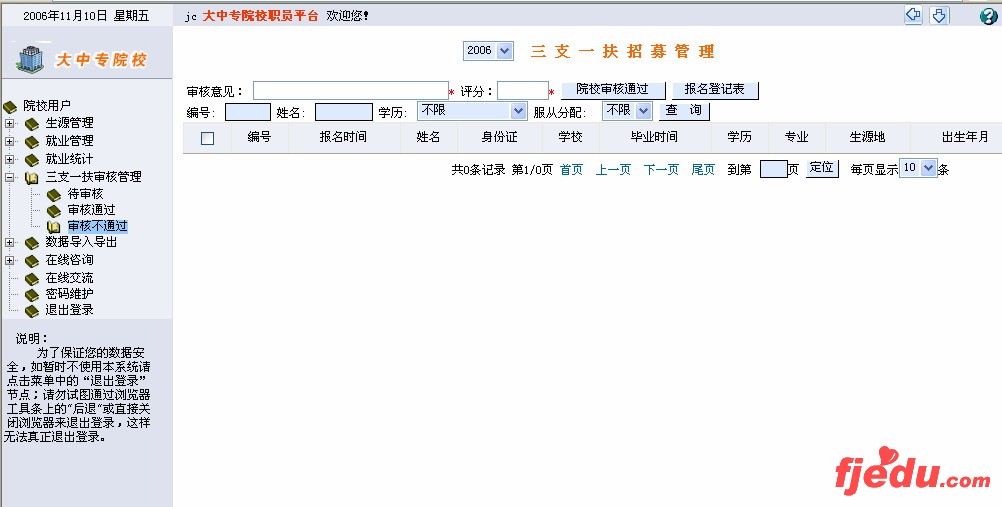Click the 查询 search button
The image size is (1002, 507).
point(684,111)
